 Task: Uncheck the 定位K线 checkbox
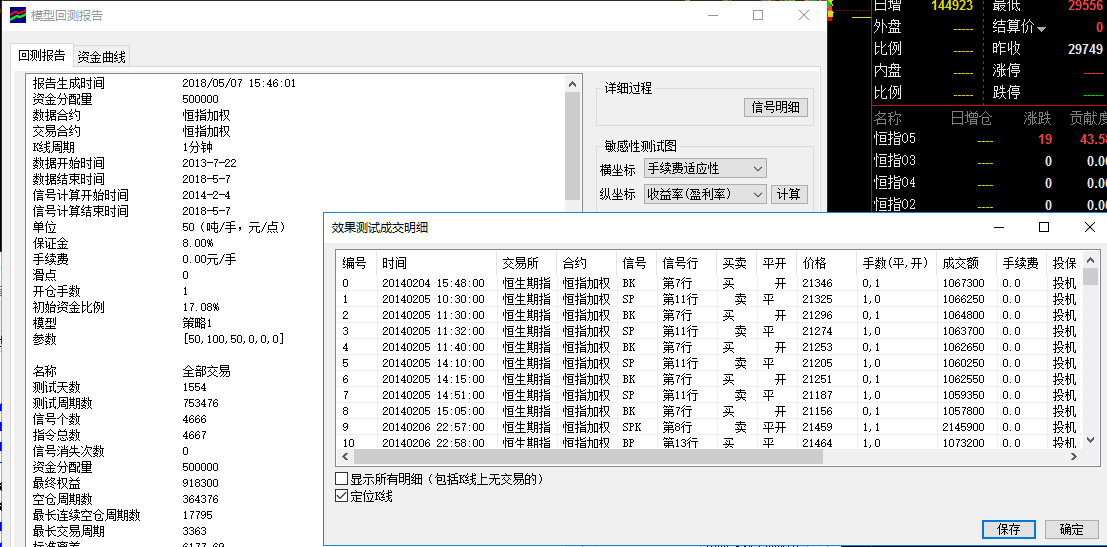click(342, 496)
